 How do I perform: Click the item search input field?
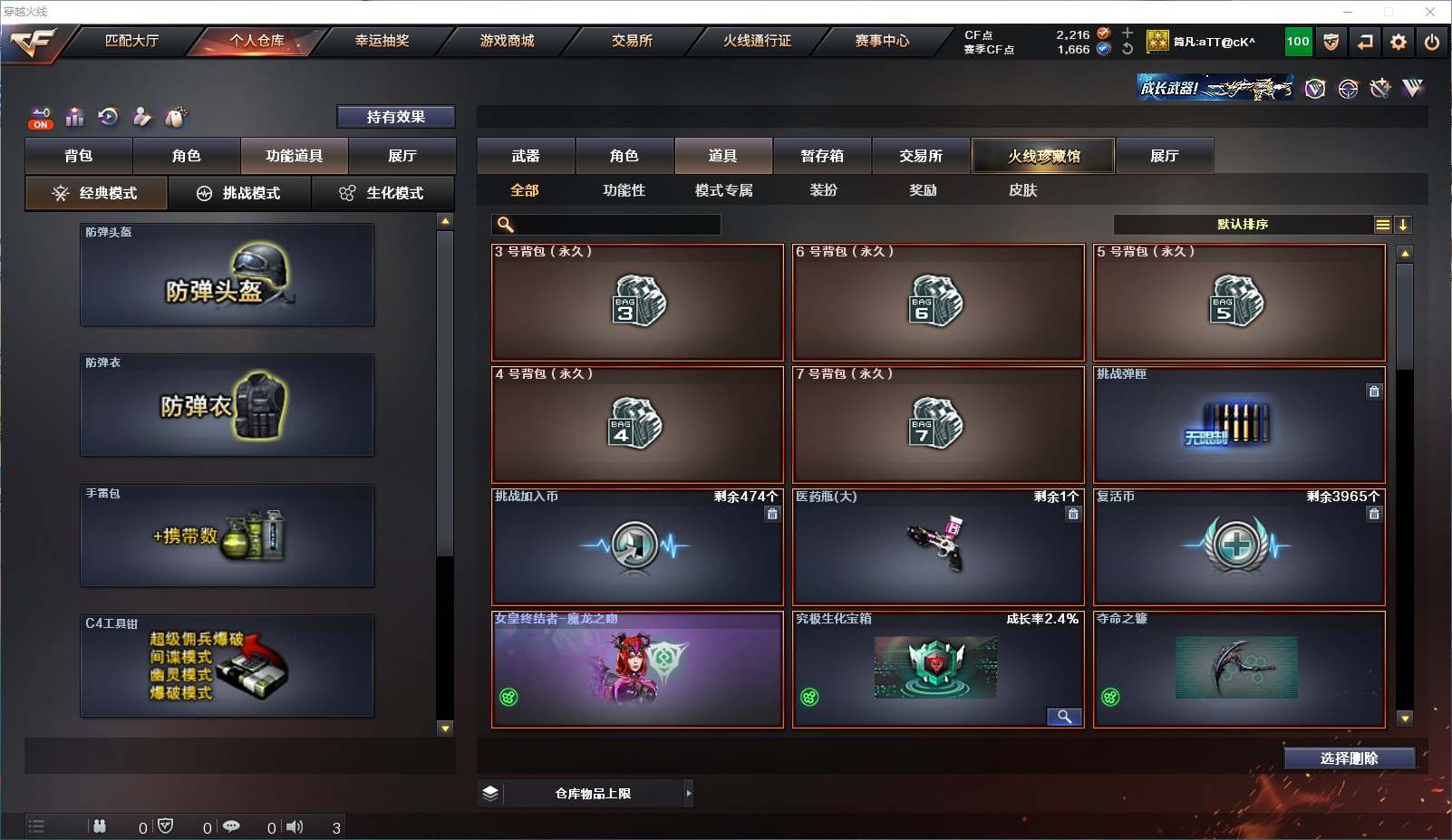click(606, 225)
